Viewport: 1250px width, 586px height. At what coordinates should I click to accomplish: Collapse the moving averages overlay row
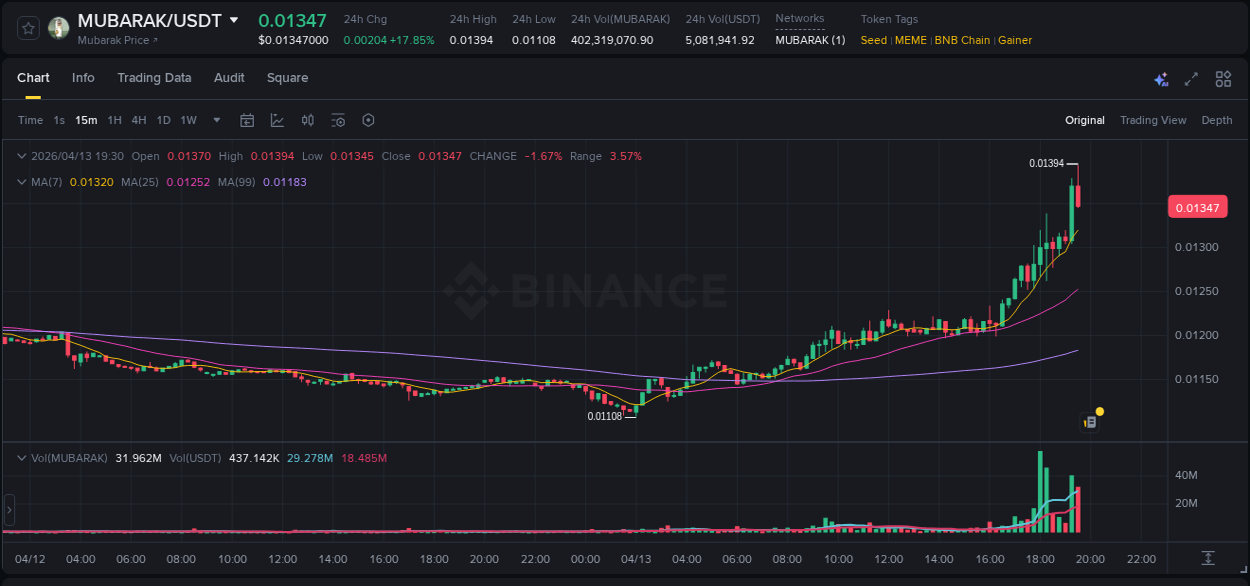(21, 182)
